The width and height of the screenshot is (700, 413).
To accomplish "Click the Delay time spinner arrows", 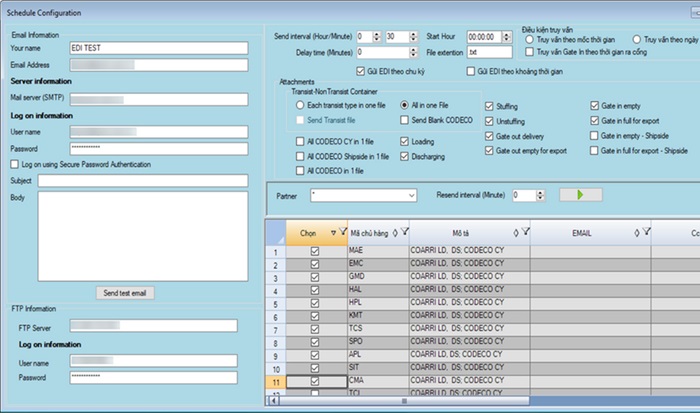I will (413, 52).
